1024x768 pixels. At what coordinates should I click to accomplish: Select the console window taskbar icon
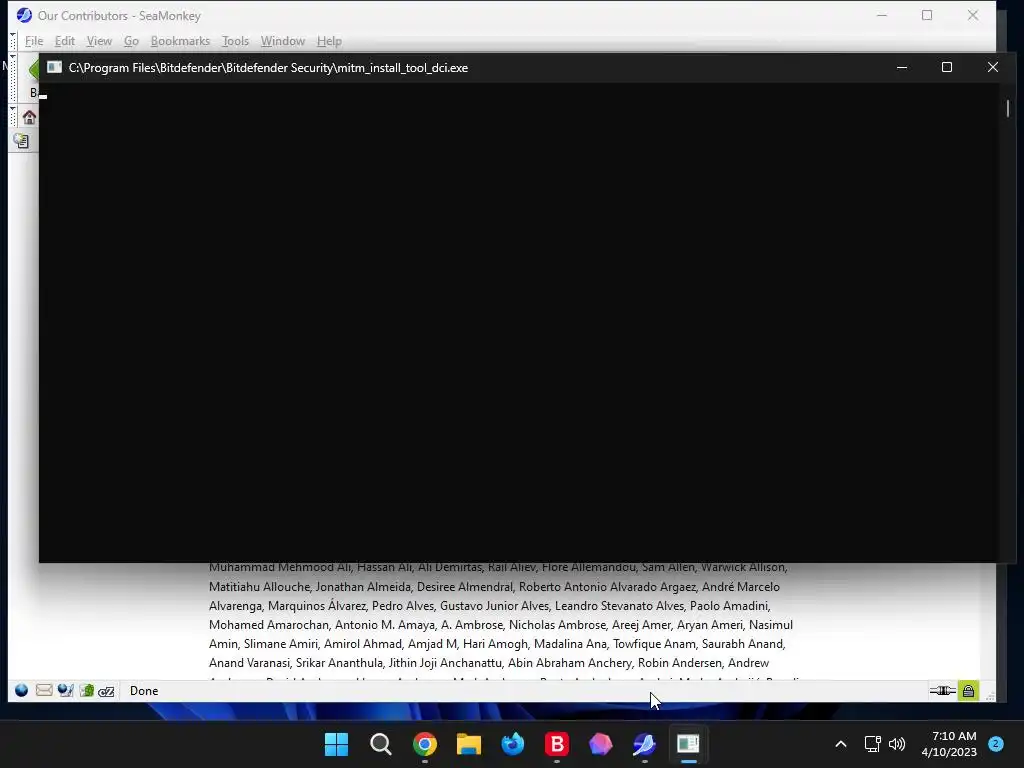click(x=688, y=744)
